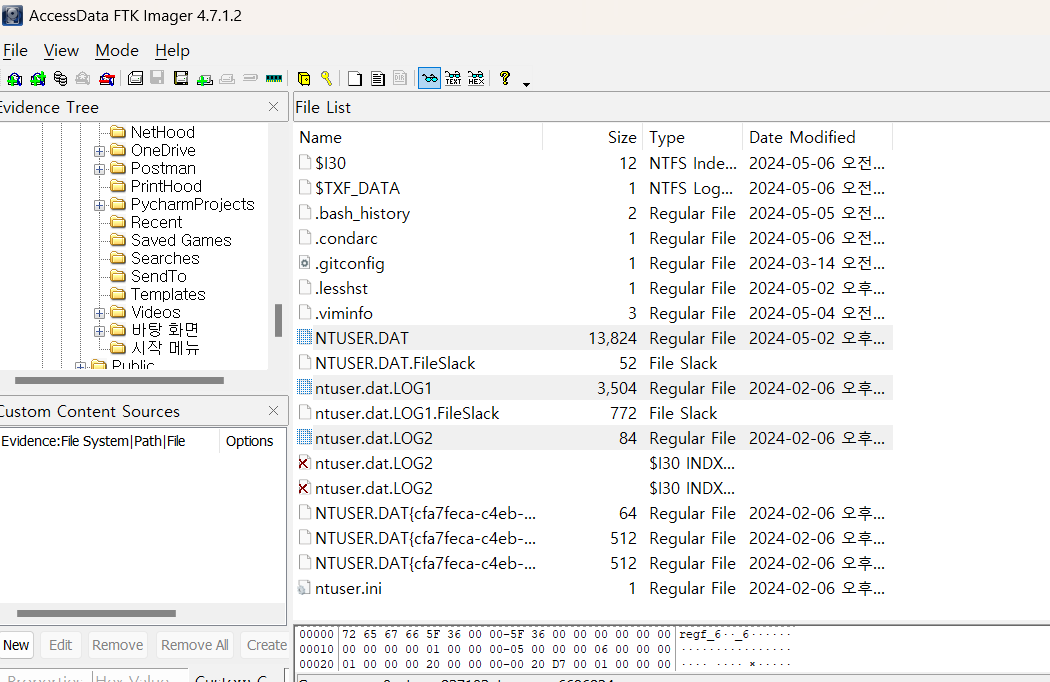1050x682 pixels.
Task: Click Remove All Evidence Items icon
Action: pyautogui.click(x=106, y=79)
